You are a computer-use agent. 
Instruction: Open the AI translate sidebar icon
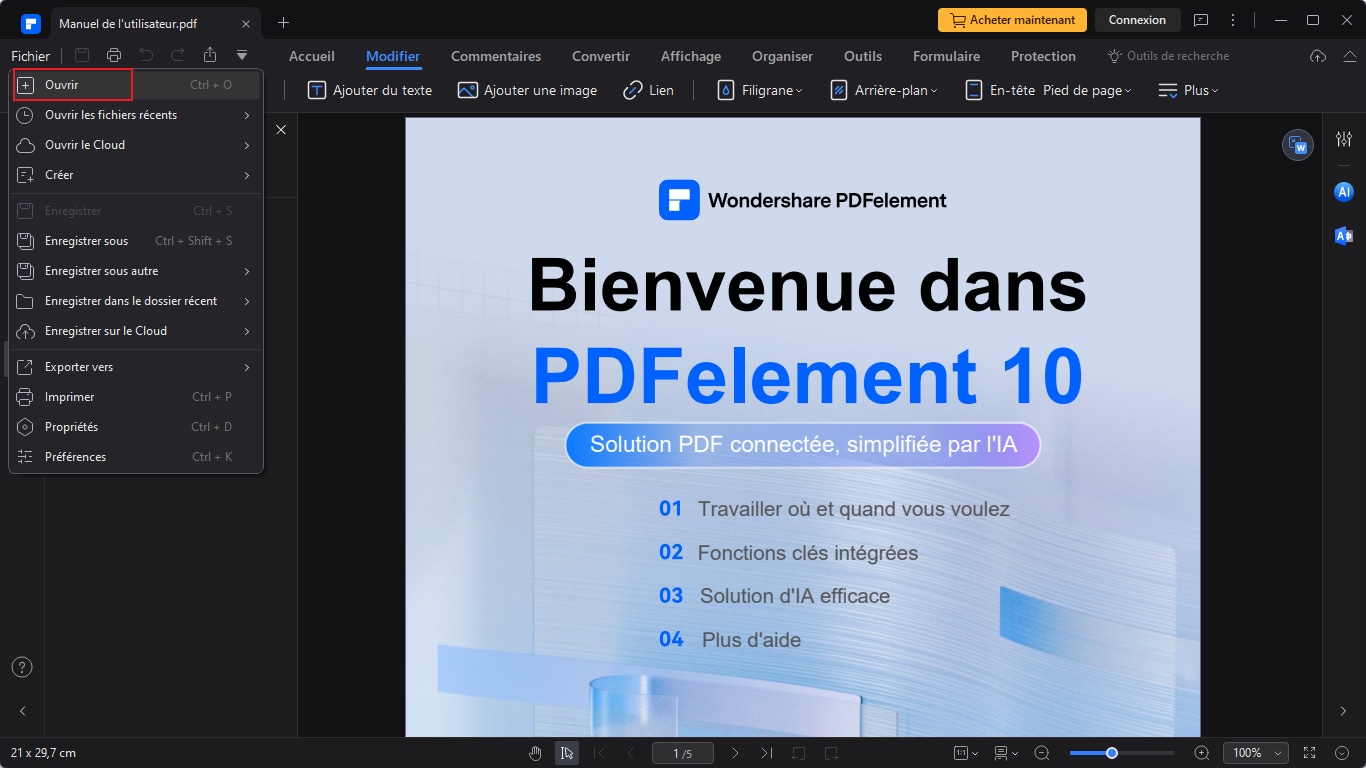click(x=1343, y=235)
